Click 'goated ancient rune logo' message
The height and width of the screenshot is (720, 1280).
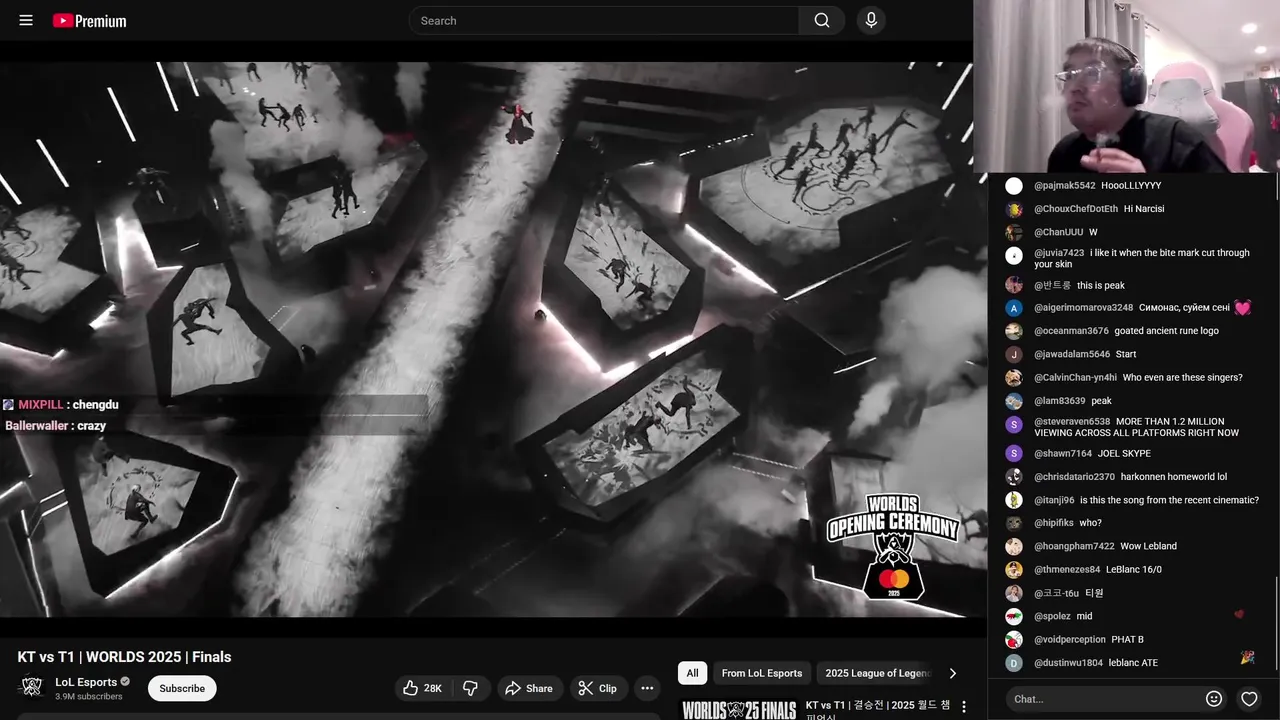1166,331
